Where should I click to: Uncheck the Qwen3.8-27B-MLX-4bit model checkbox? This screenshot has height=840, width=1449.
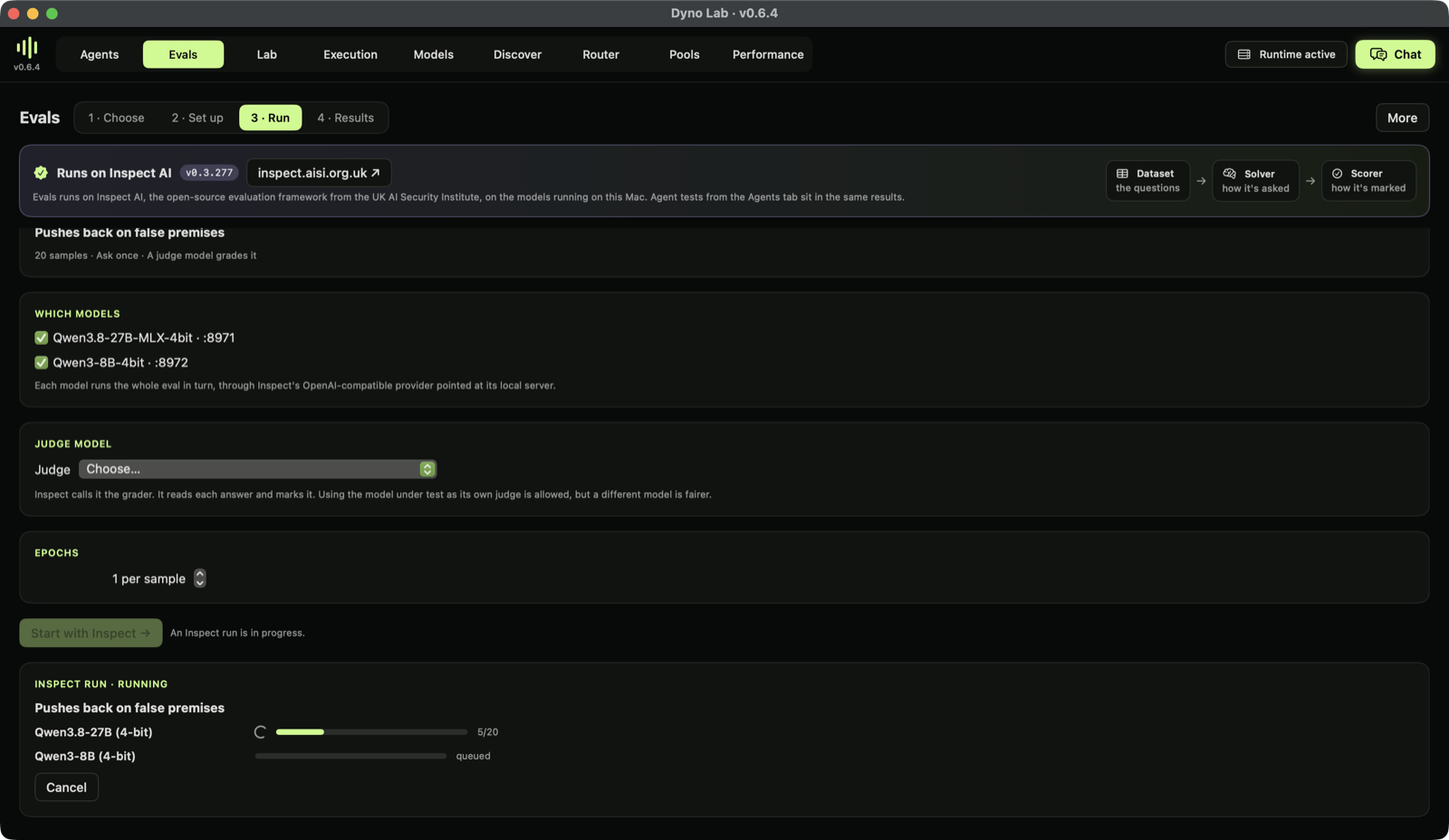41,338
